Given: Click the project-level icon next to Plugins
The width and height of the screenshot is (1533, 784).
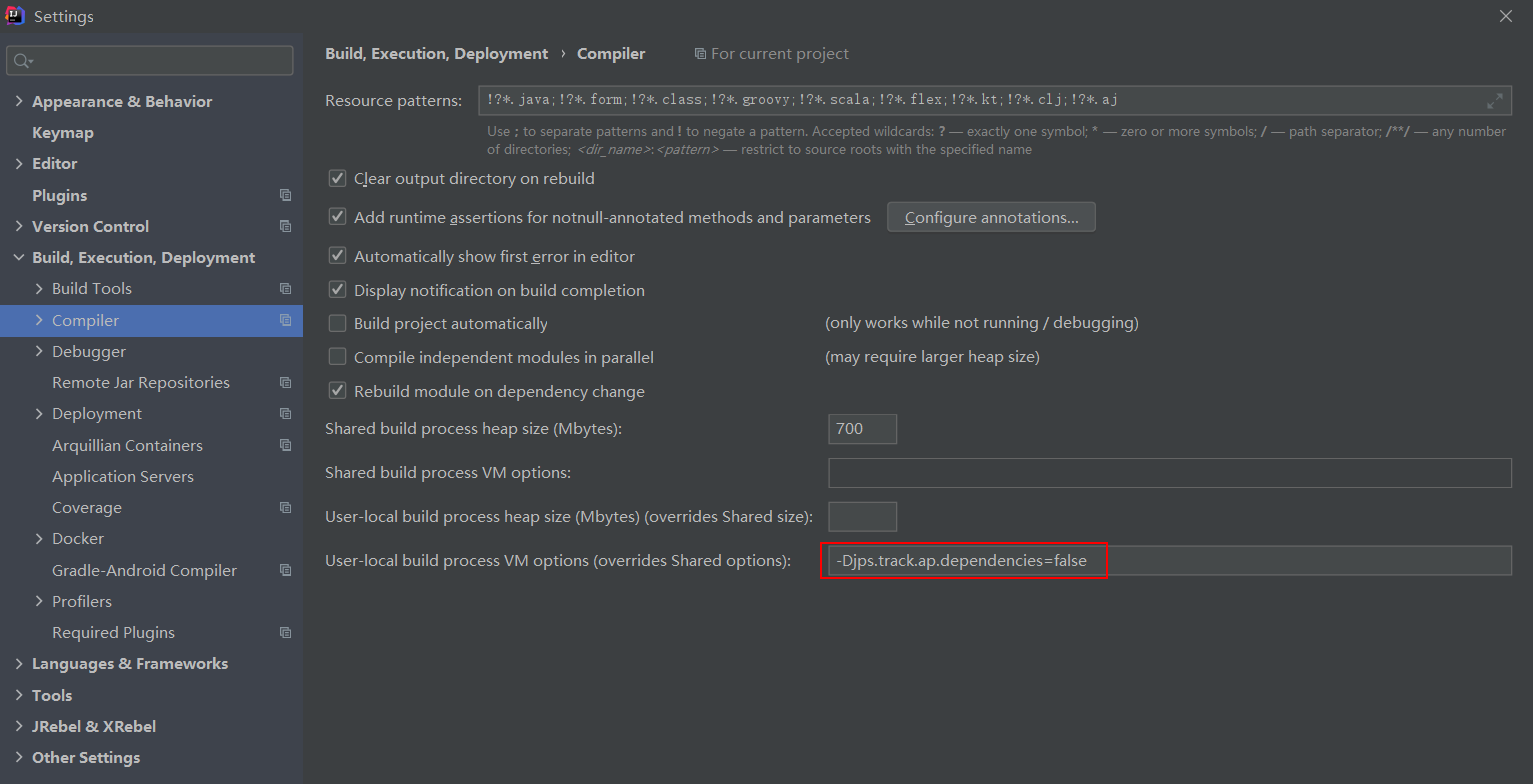Looking at the screenshot, I should tap(285, 194).
